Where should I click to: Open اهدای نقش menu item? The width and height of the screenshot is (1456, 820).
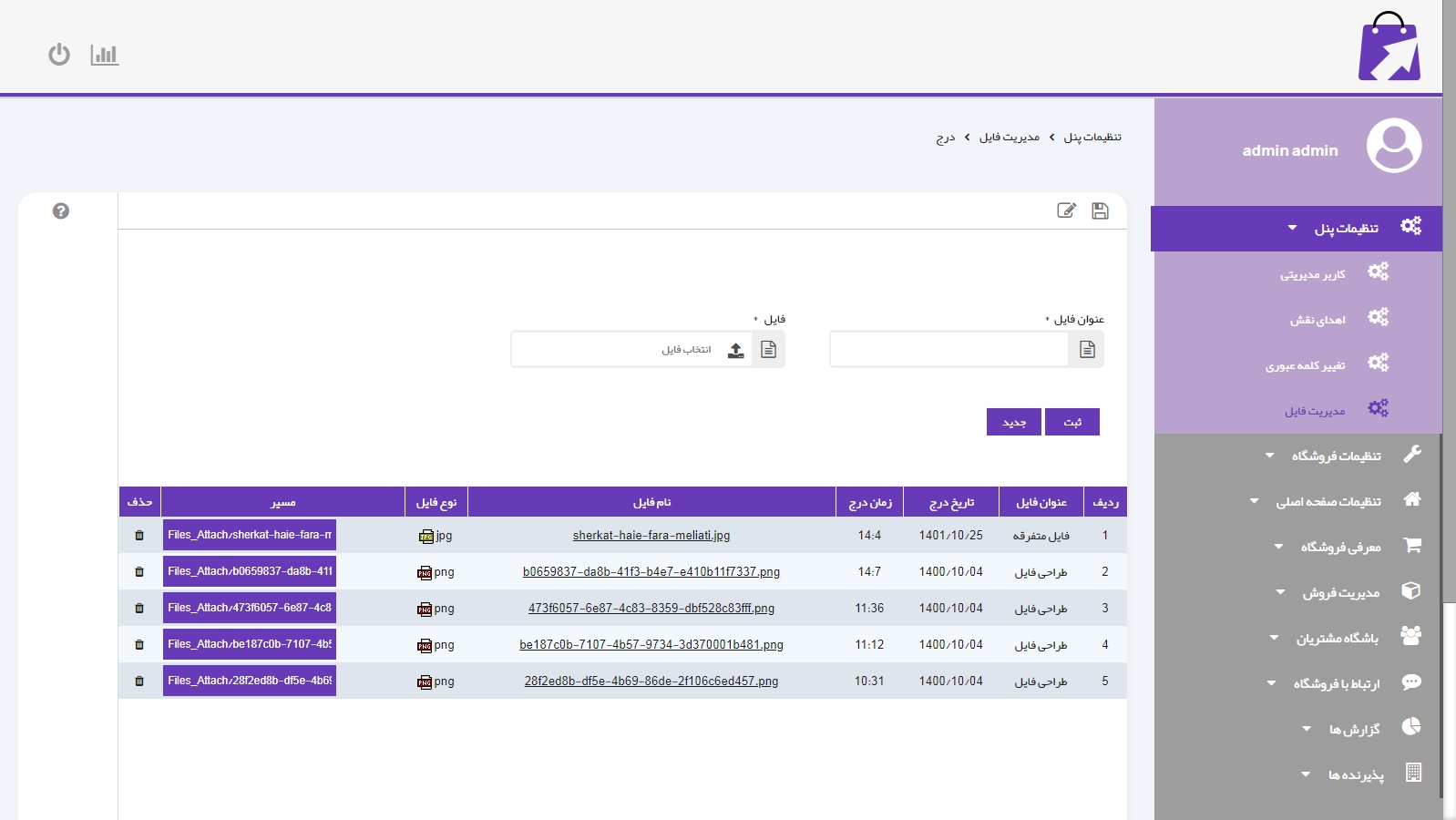(x=1318, y=320)
